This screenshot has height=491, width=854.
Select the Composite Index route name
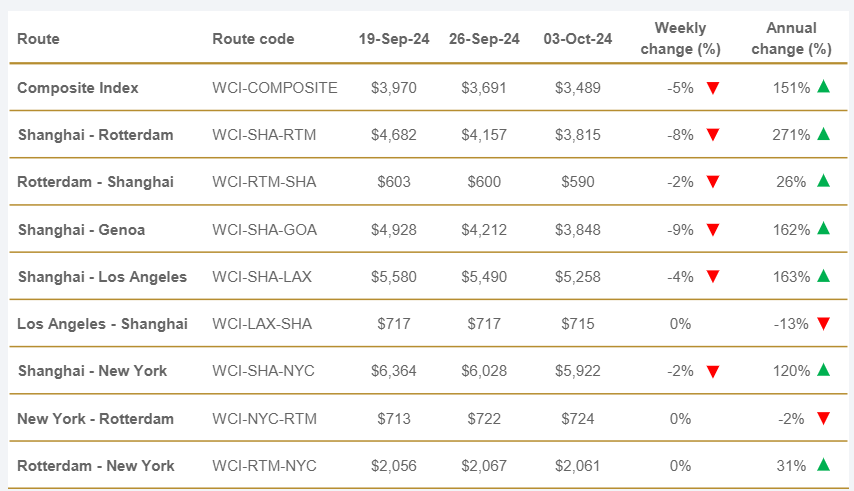pyautogui.click(x=78, y=88)
